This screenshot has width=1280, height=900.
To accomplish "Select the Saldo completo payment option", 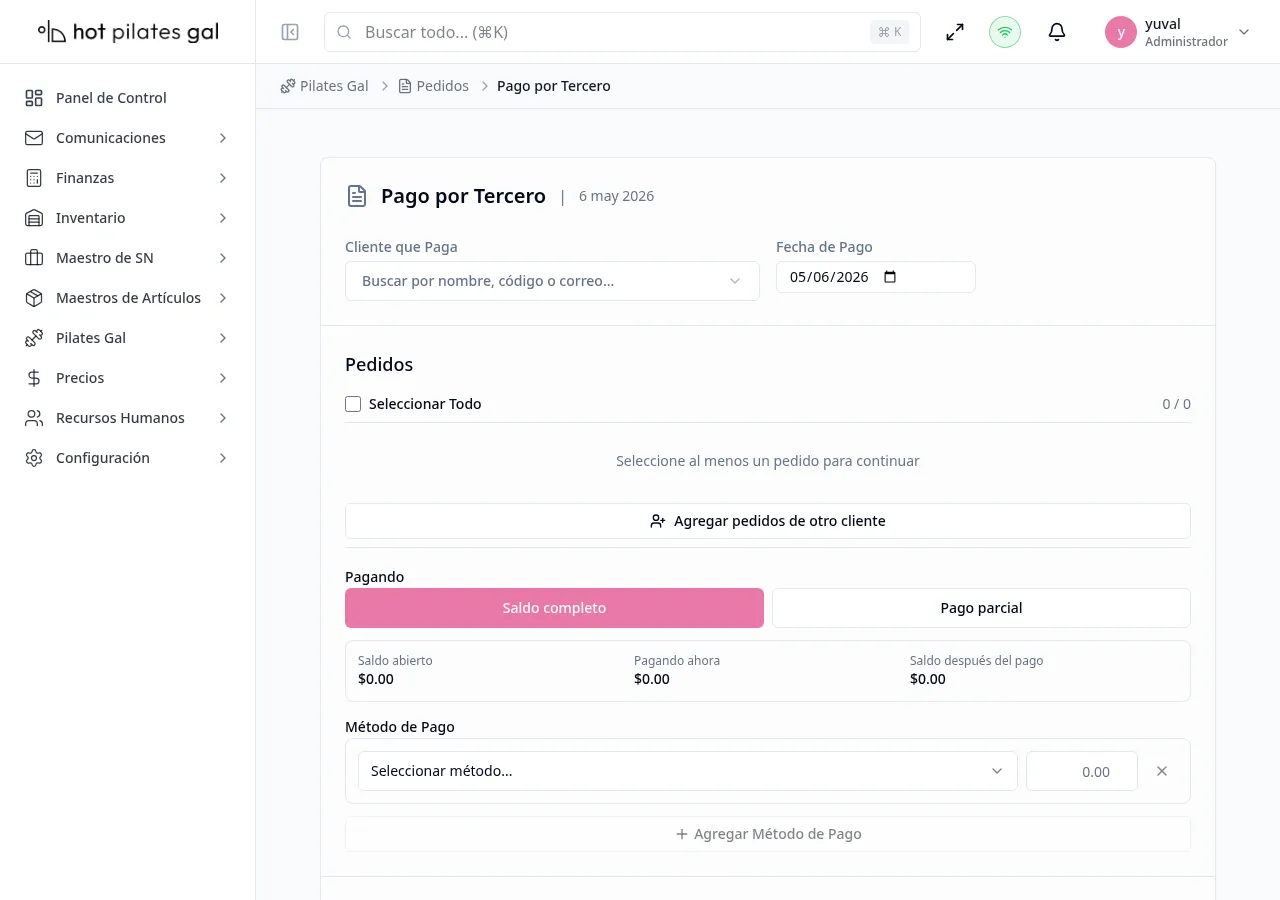I will point(554,608).
